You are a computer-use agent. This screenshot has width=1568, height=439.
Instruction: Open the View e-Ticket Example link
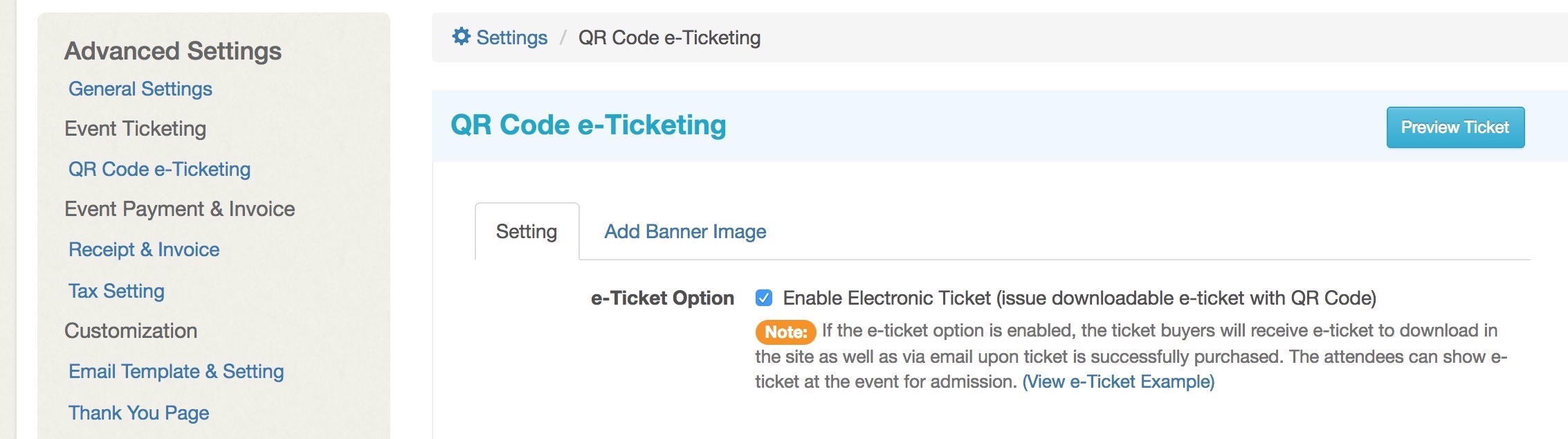[x=1119, y=382]
